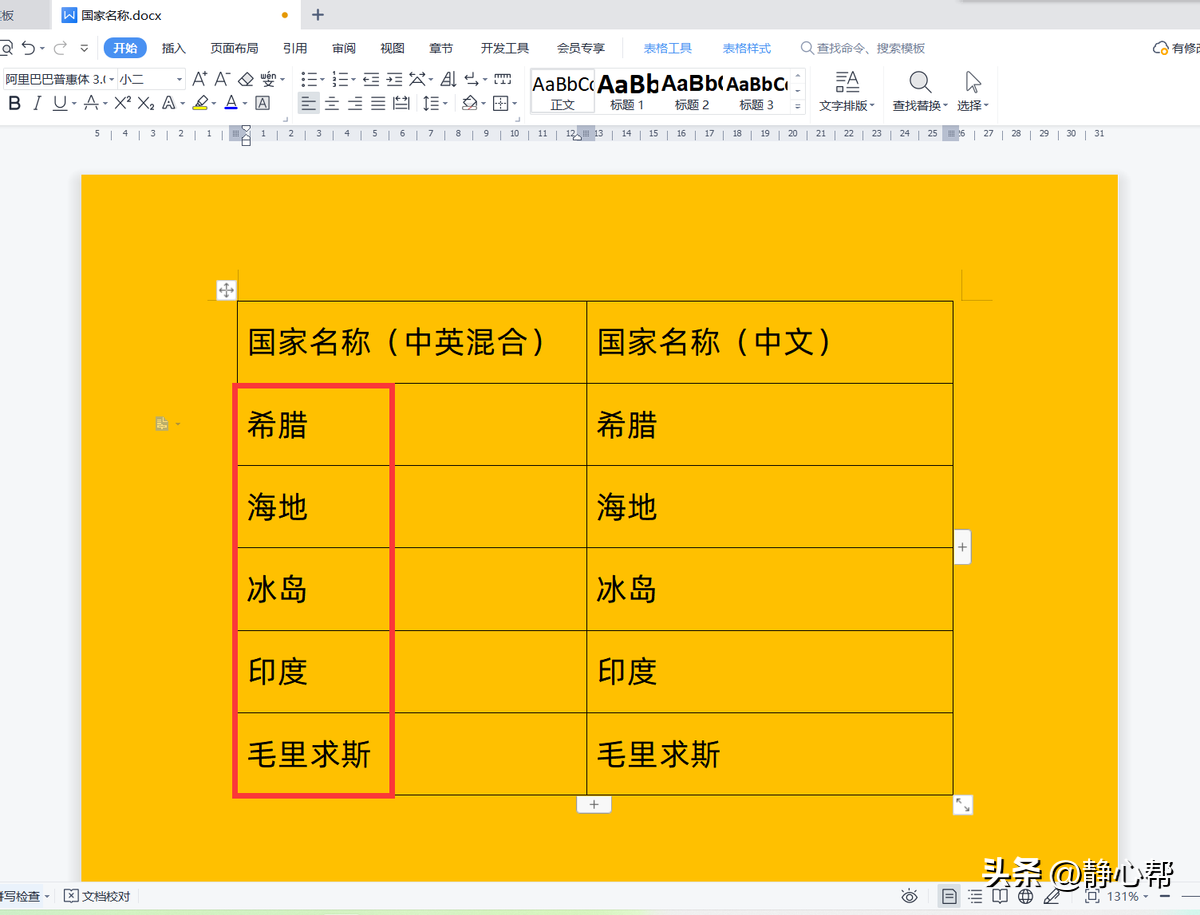Open the 引用 tab
The image size is (1200, 915).
coord(295,48)
